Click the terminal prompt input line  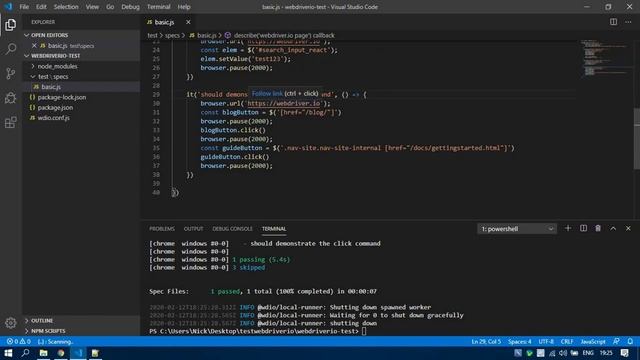coord(258,331)
